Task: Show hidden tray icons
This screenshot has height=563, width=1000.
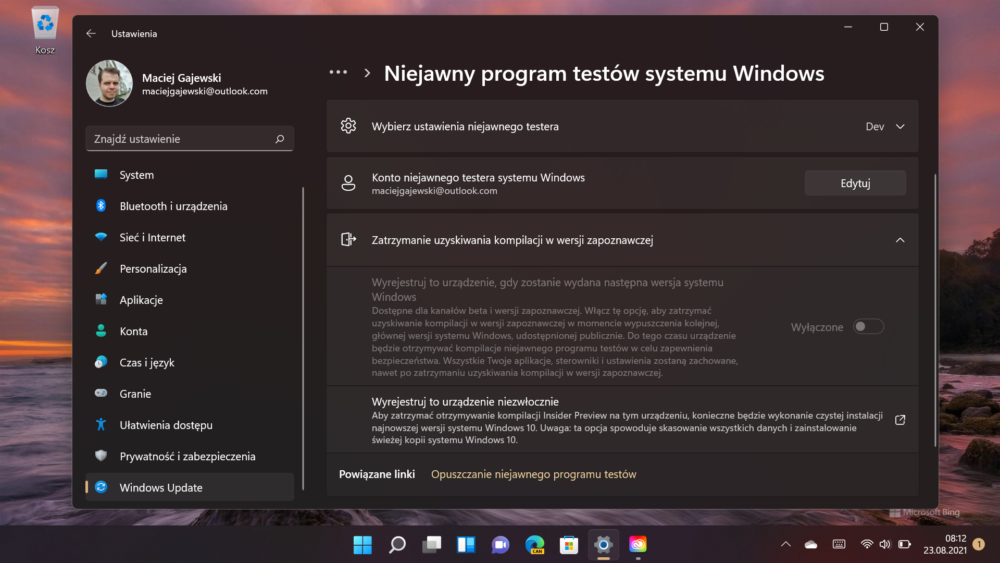Action: tap(786, 545)
